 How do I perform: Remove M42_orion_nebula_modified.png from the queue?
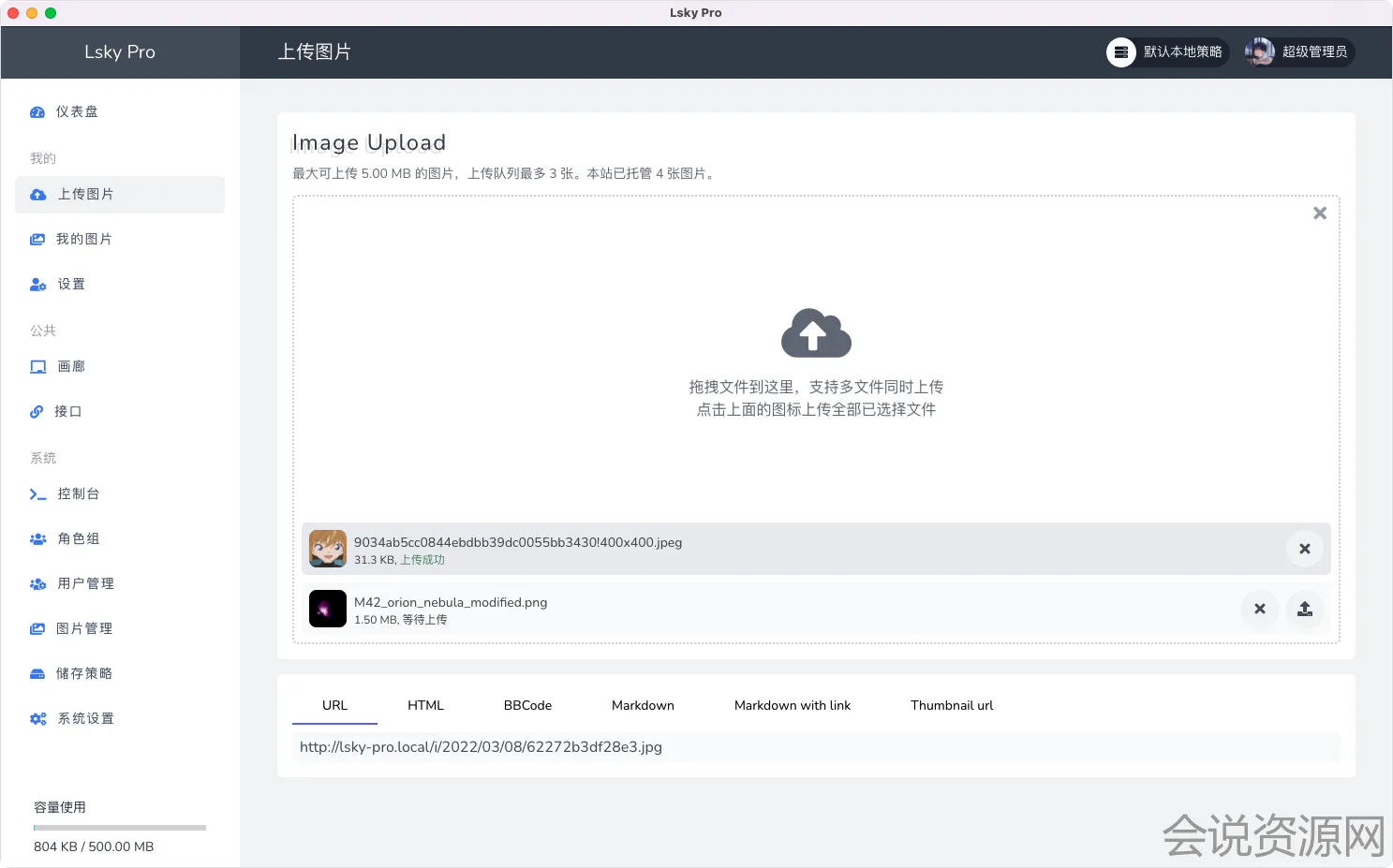pyautogui.click(x=1259, y=609)
